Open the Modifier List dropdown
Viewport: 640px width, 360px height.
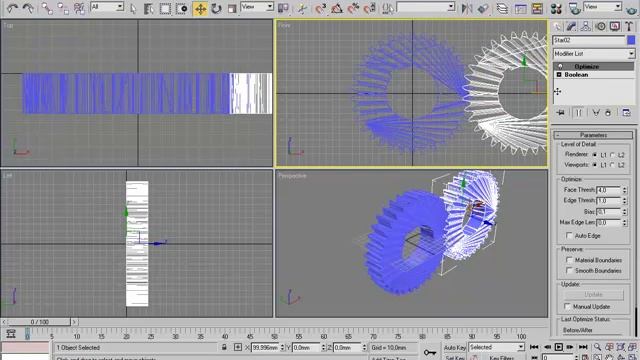click(x=594, y=53)
